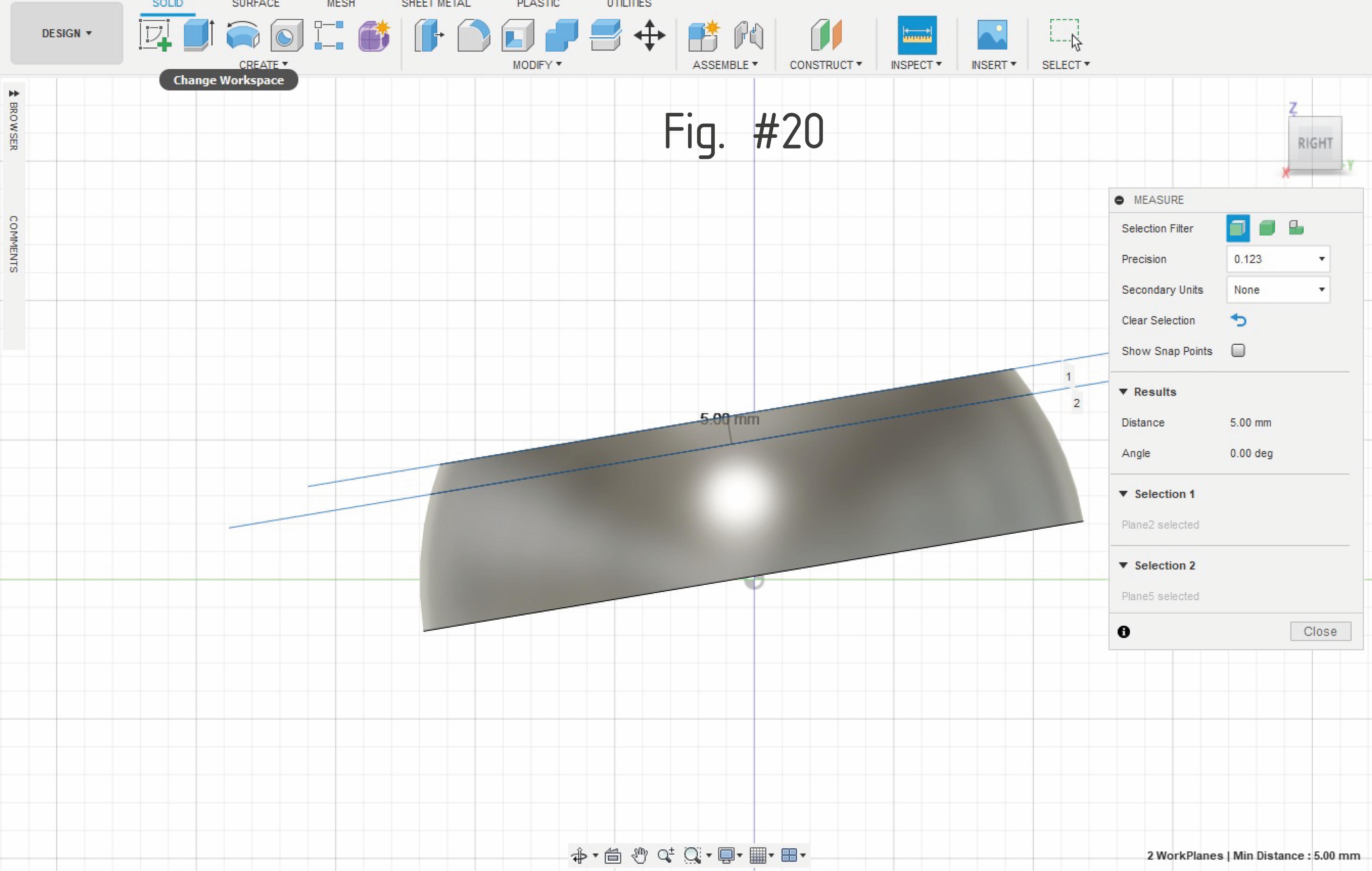This screenshot has width=1372, height=871.
Task: Choose the Move/Copy arrows icon
Action: pos(649,35)
